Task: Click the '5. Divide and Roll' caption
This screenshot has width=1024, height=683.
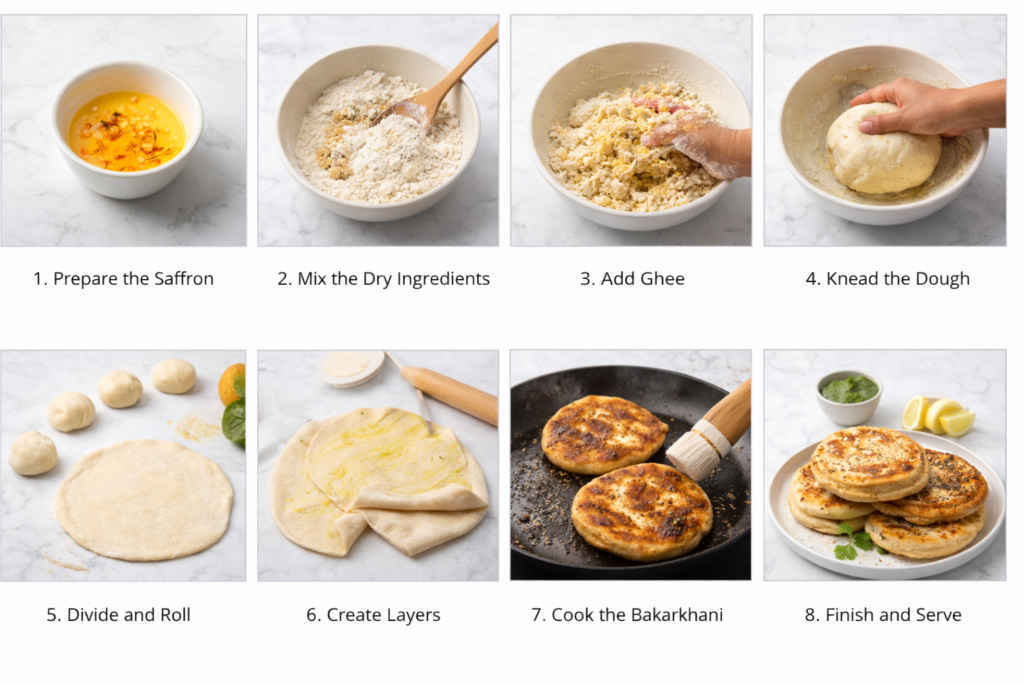Action: click(x=118, y=614)
